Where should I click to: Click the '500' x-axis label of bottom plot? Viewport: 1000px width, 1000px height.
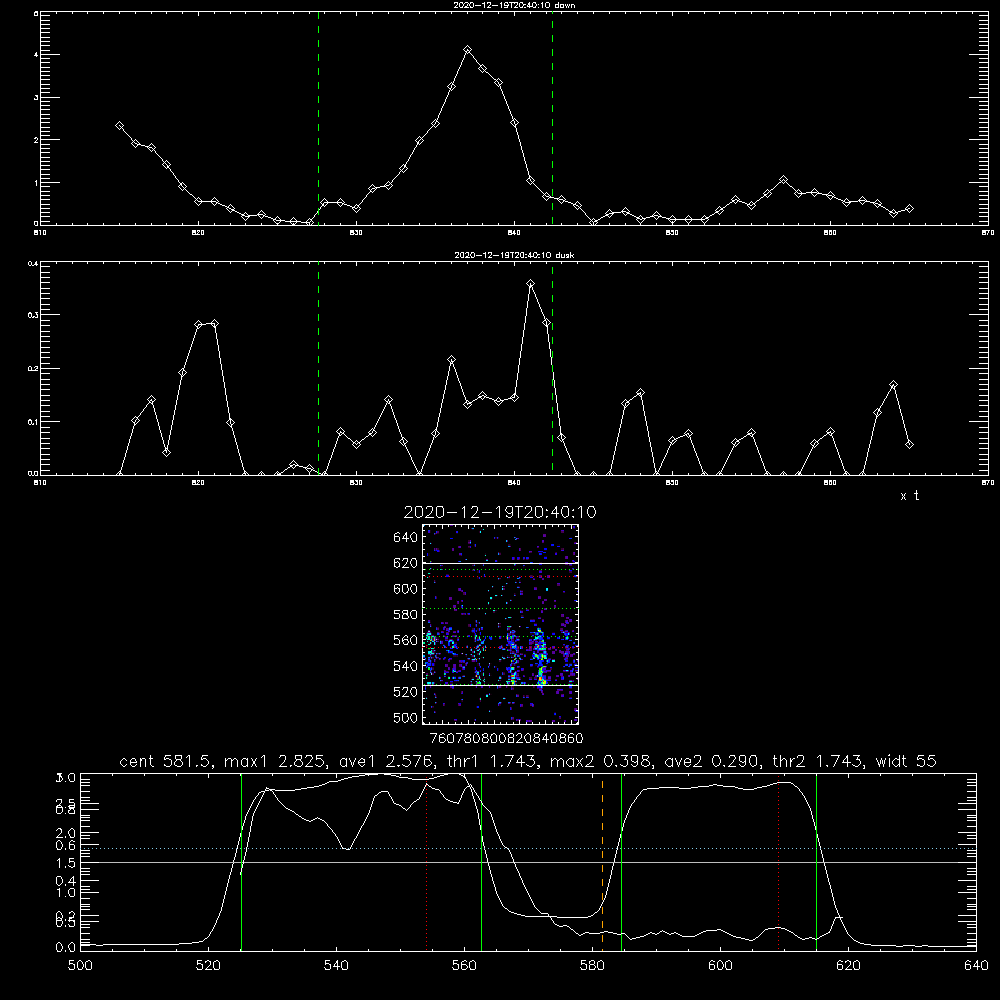coord(80,966)
